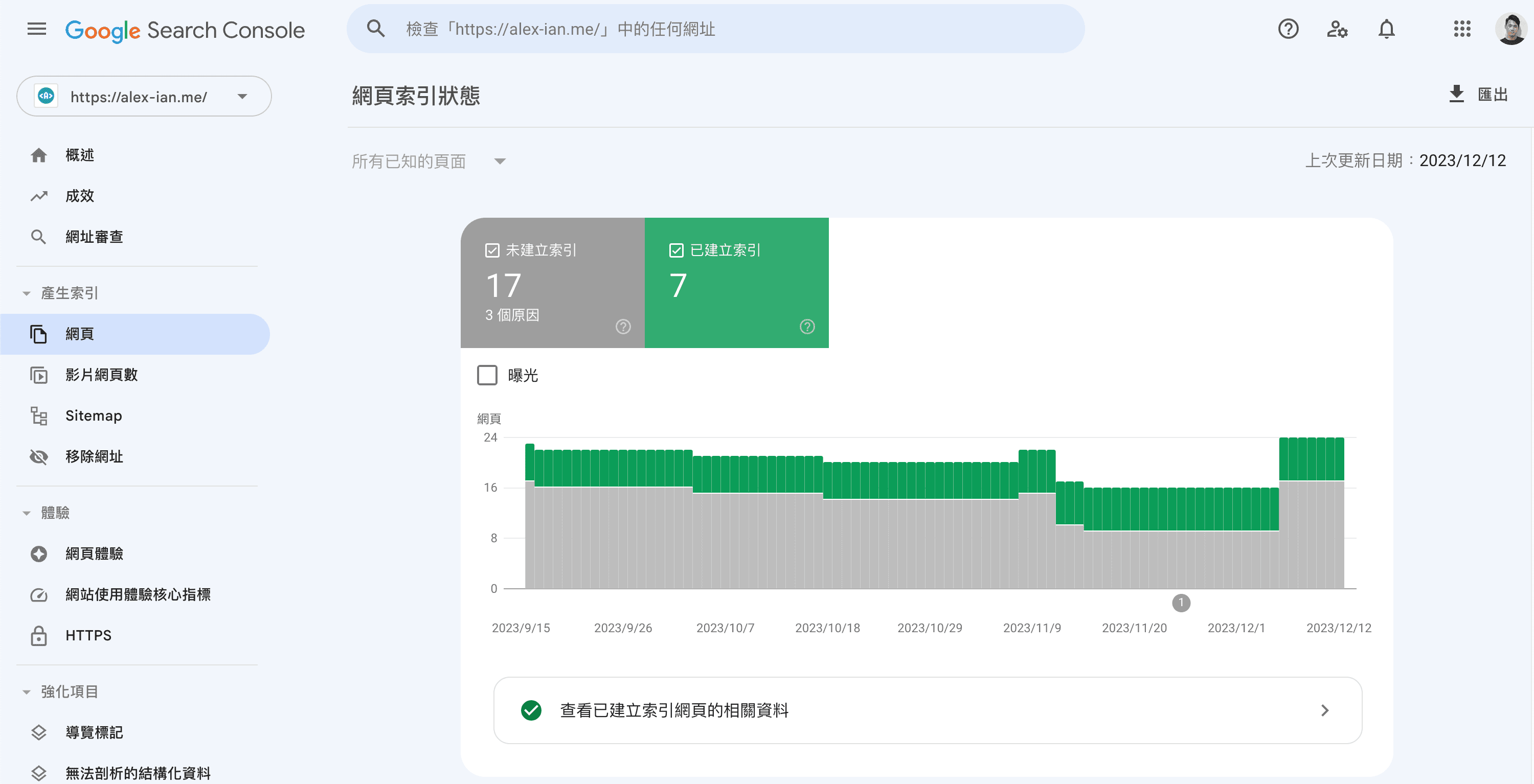This screenshot has height=784, width=1534.
Task: Go to Sitemap in the sidebar
Action: (x=94, y=416)
